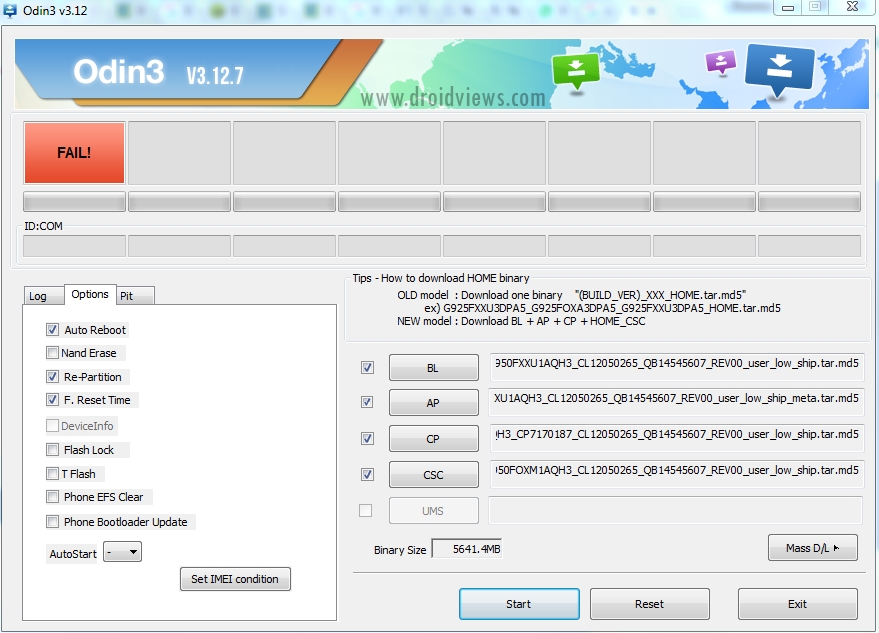Click Set IMEI condition button

pyautogui.click(x=235, y=579)
